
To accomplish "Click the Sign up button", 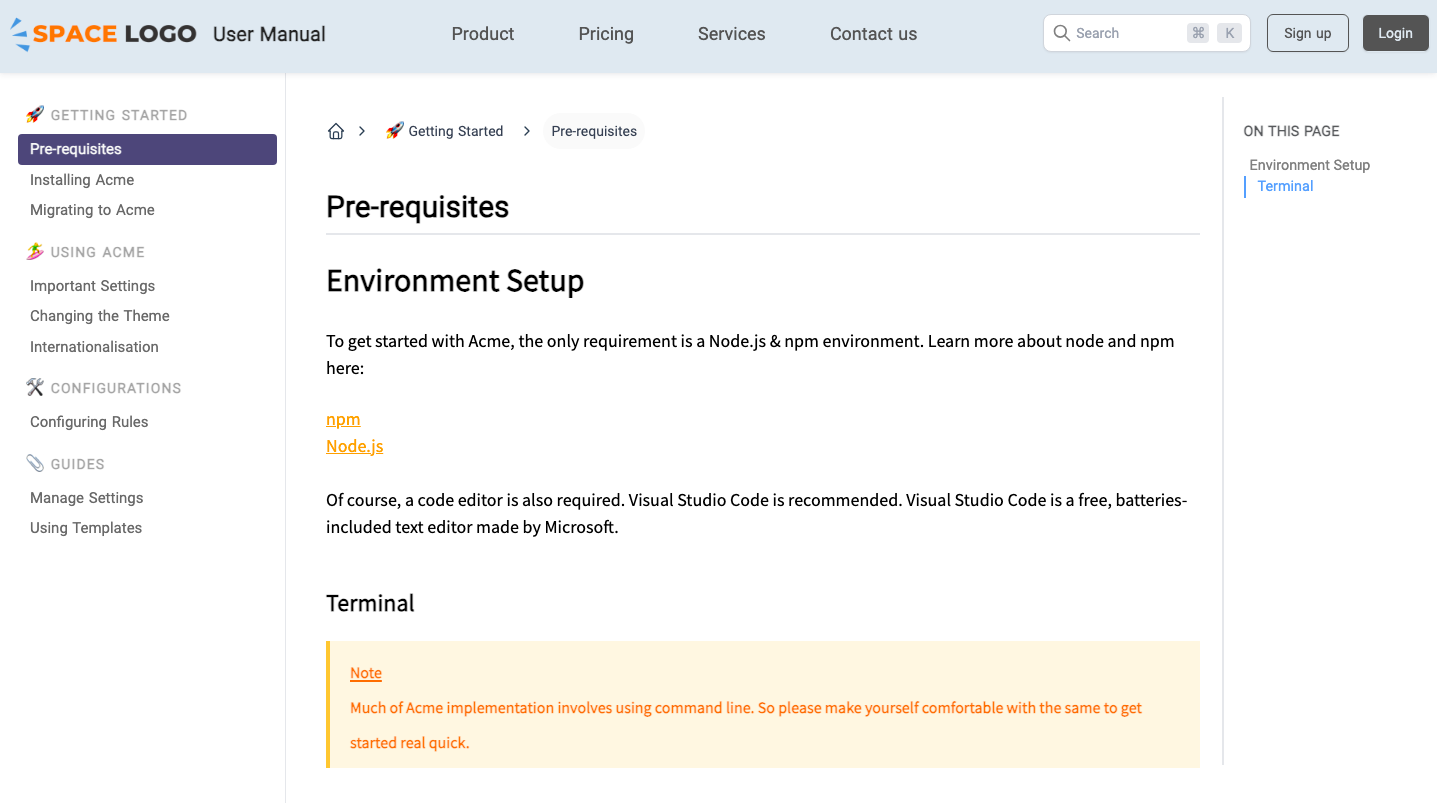I will pos(1307,32).
